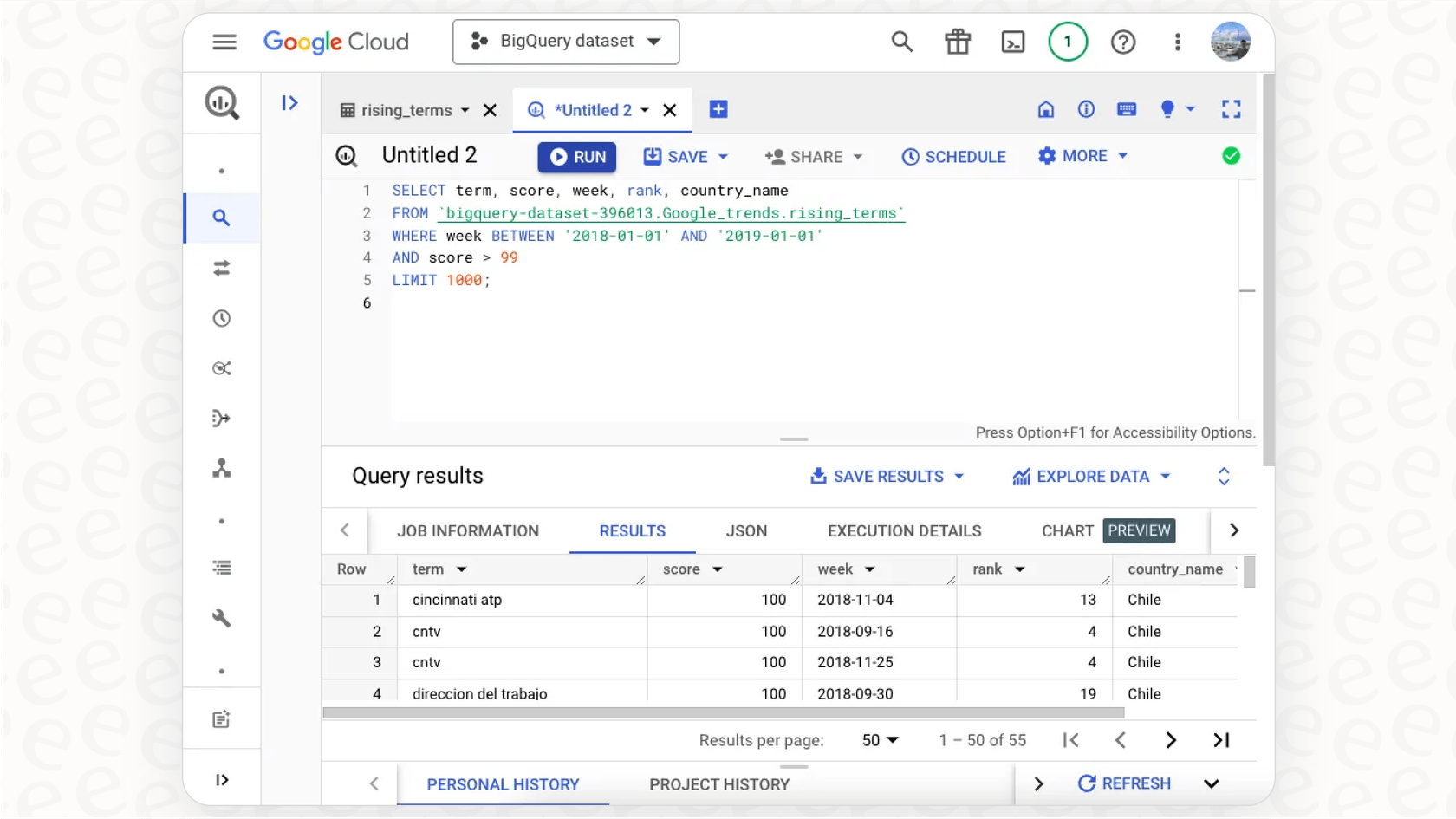Run the SQL query
Image resolution: width=1456 pixels, height=819 pixels.
pos(576,157)
